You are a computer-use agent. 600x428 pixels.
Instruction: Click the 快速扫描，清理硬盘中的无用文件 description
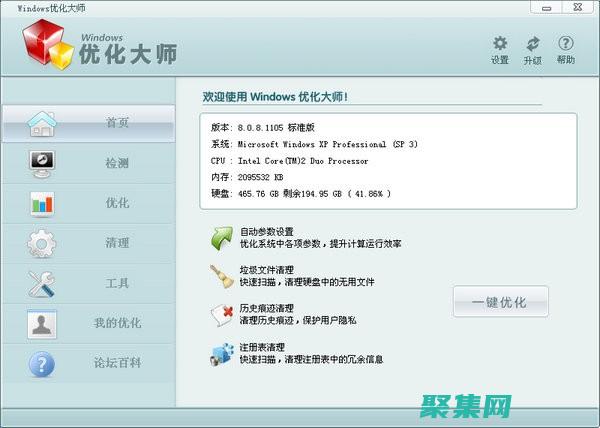[307, 282]
